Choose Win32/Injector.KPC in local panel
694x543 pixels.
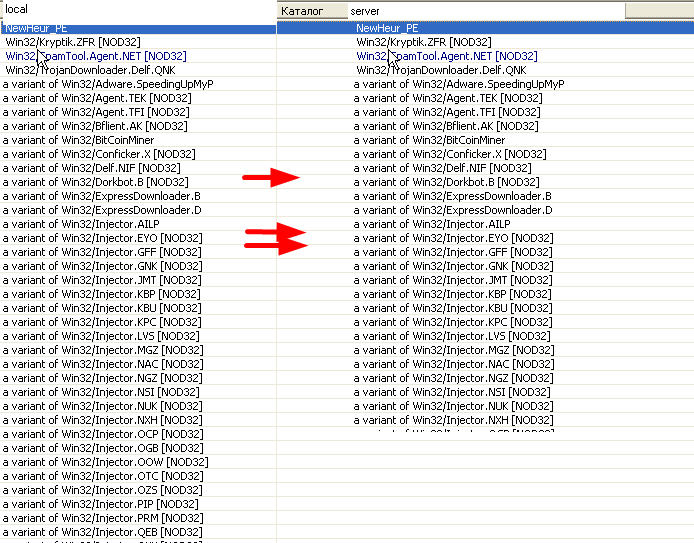click(x=102, y=323)
